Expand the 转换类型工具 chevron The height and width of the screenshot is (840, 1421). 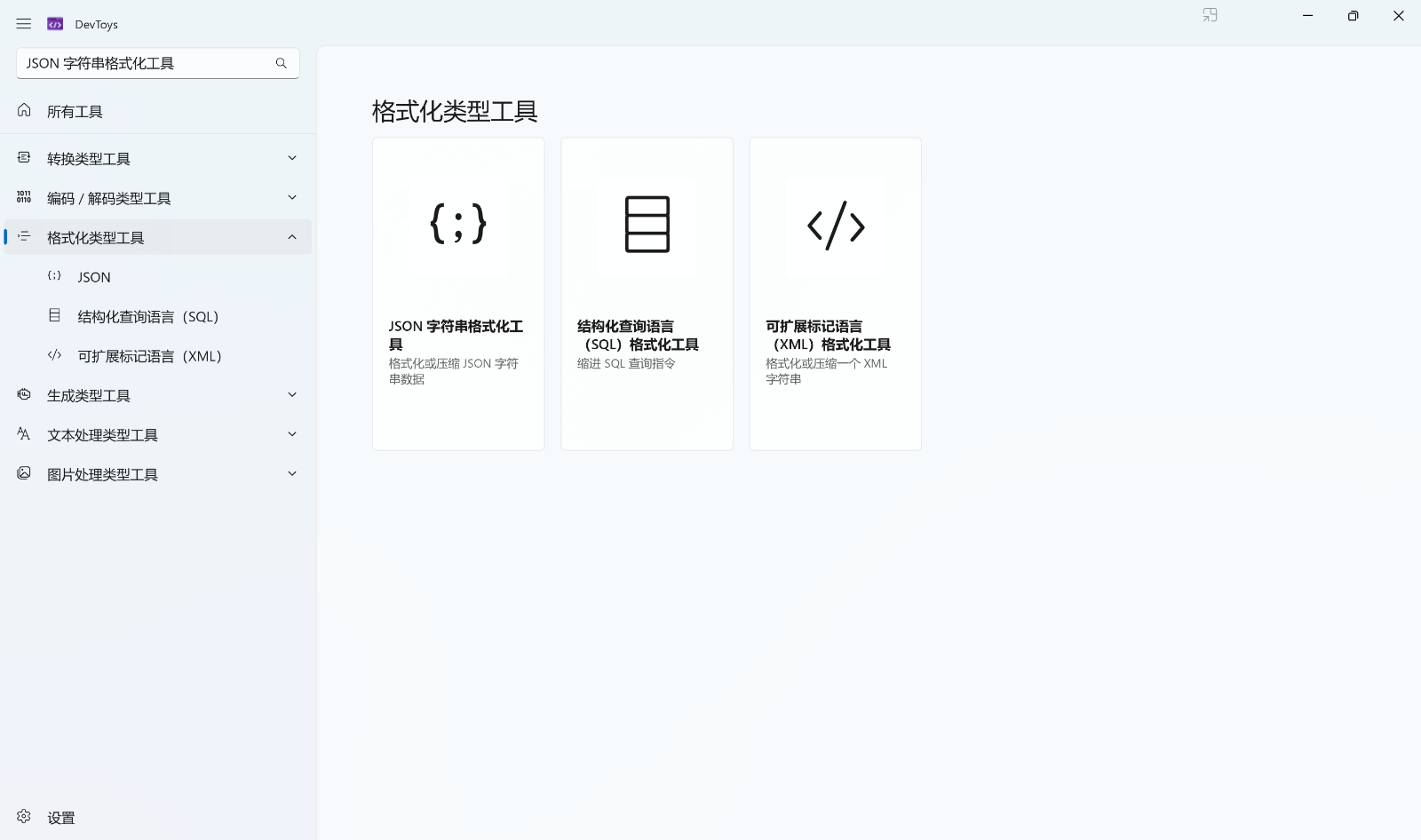pyautogui.click(x=292, y=158)
